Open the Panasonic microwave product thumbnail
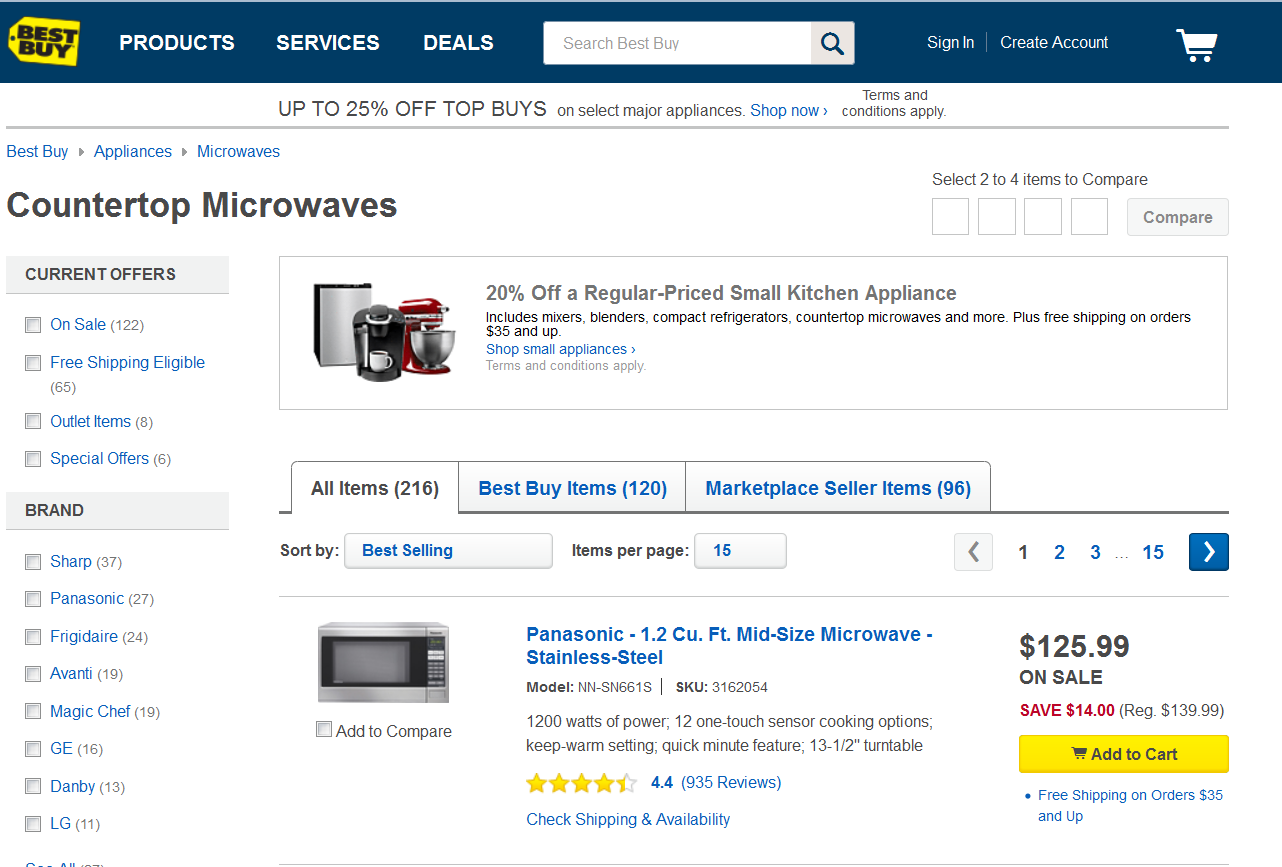Screen dimensions: 1282x867 click(383, 662)
